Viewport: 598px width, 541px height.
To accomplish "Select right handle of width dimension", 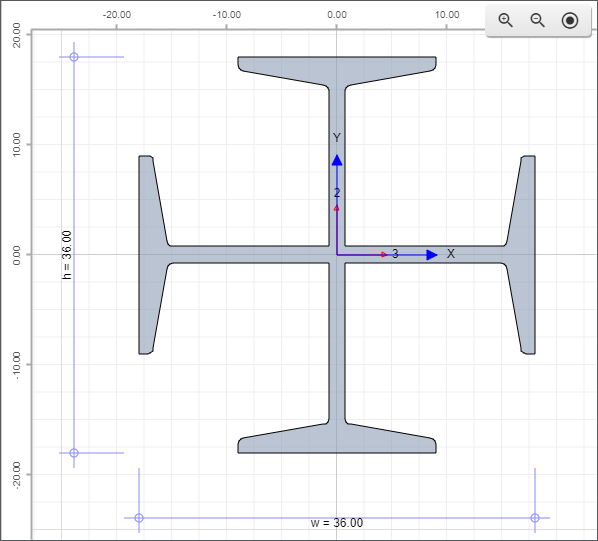I will point(535,518).
